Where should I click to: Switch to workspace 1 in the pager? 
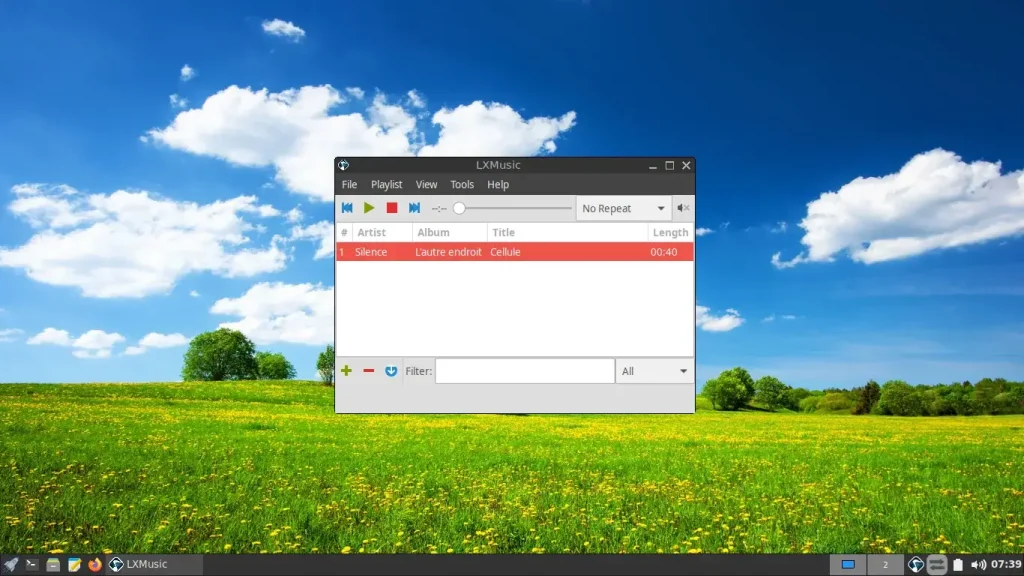point(848,565)
